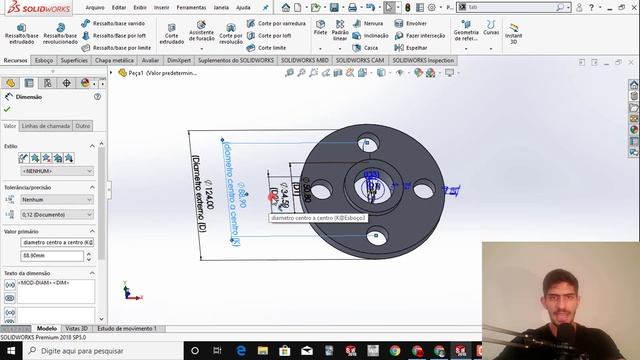Choose Ressalto/base por limite
The height and width of the screenshot is (360, 640).
pos(116,48)
